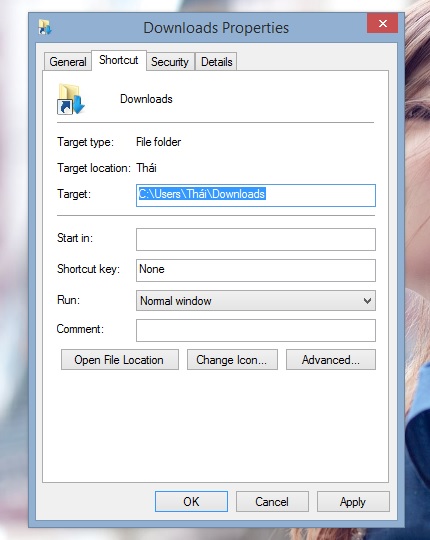The image size is (430, 540).
Task: Cancel the properties dialog
Action: click(x=272, y=501)
